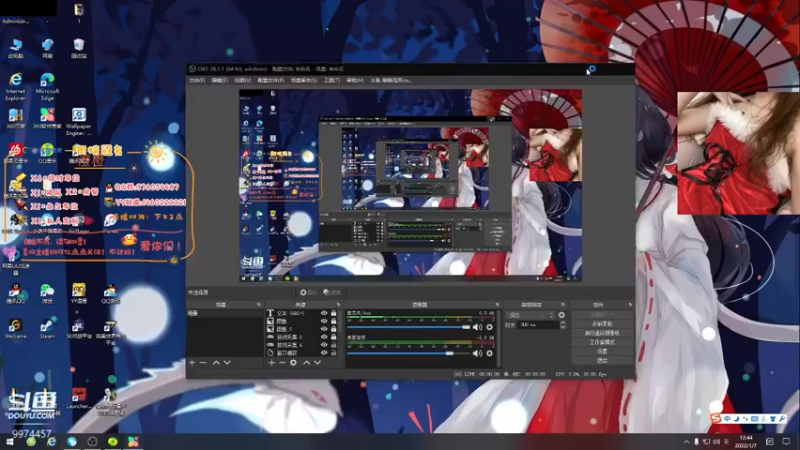The height and width of the screenshot is (450, 800).
Task: Mute the 桌面音频 speaker icon
Action: (x=477, y=353)
